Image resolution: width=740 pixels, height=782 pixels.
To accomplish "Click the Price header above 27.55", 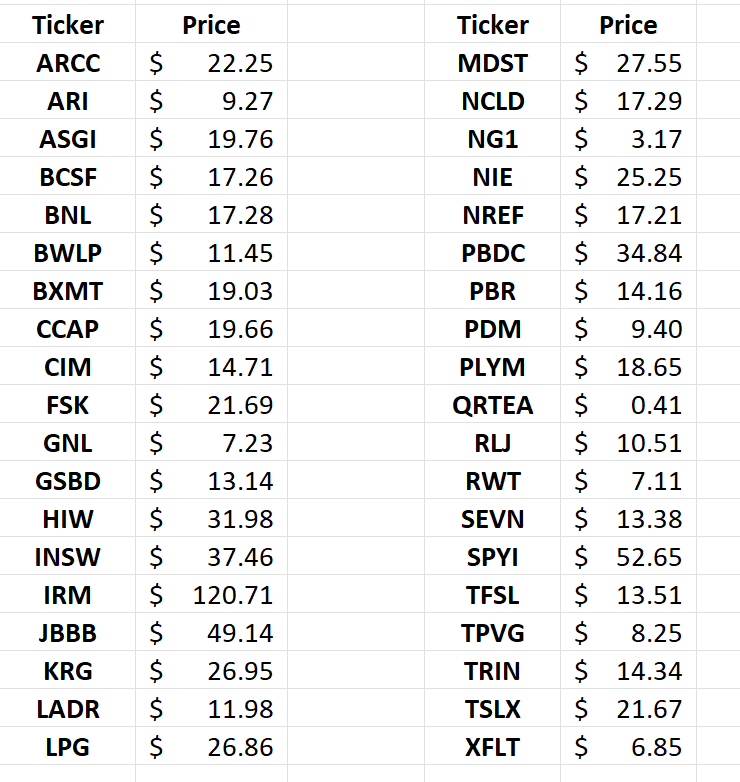I will (x=629, y=26).
